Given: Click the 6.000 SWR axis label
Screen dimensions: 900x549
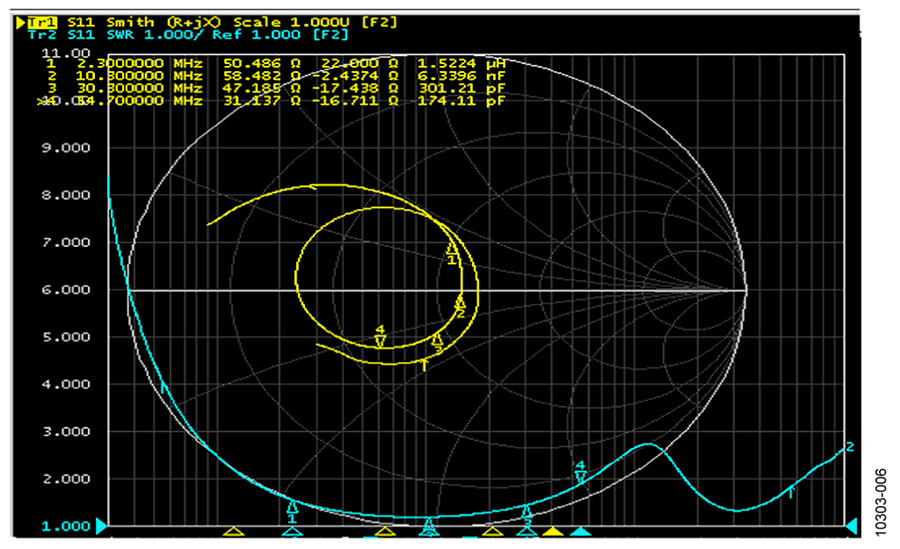Looking at the screenshot, I should point(65,289).
